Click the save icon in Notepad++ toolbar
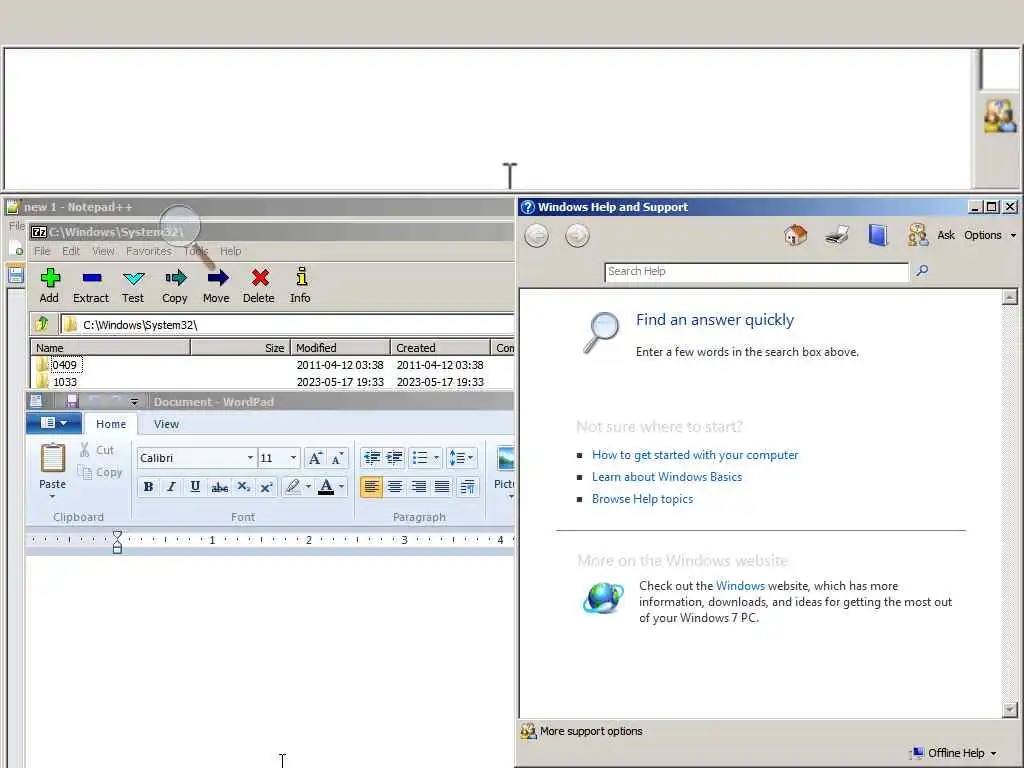 [x=16, y=276]
